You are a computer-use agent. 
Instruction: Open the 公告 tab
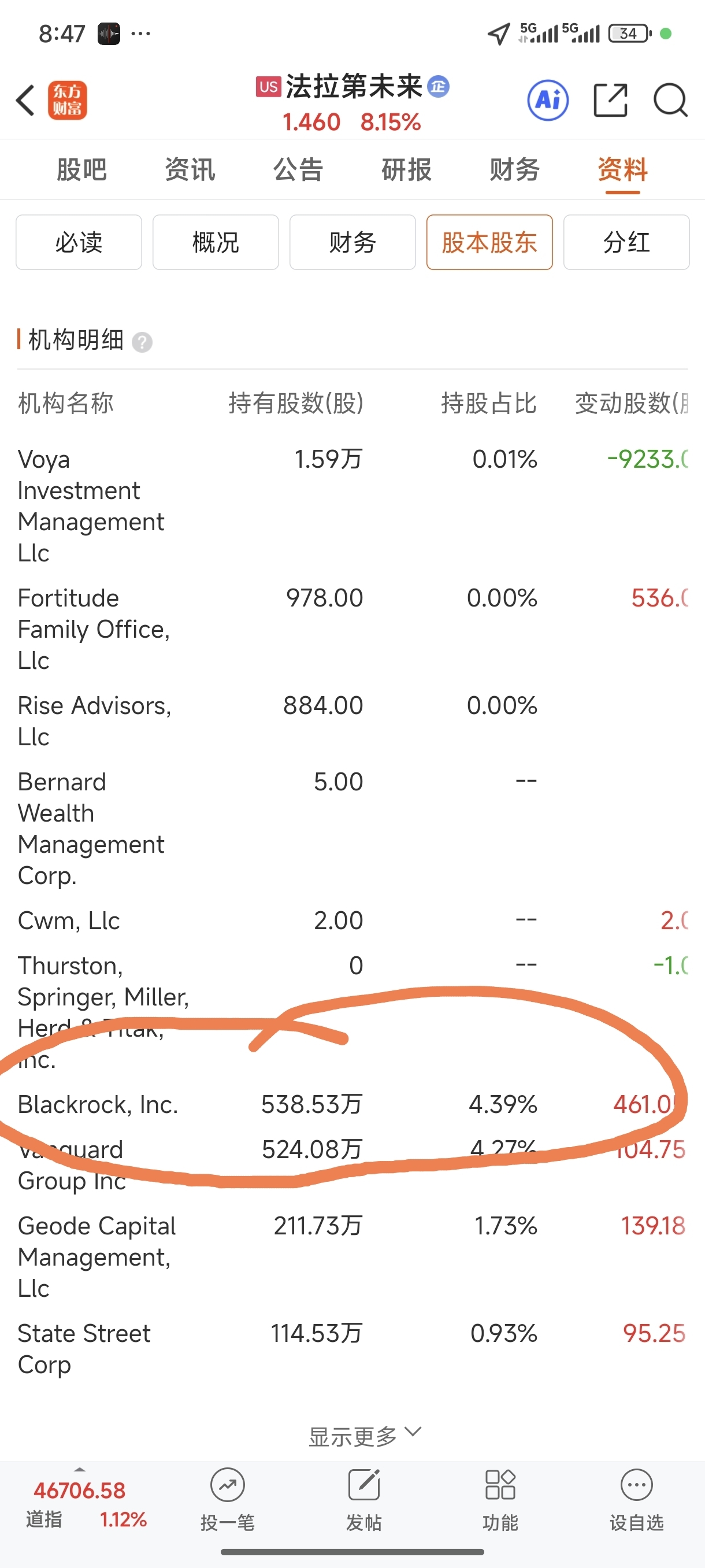tap(298, 169)
